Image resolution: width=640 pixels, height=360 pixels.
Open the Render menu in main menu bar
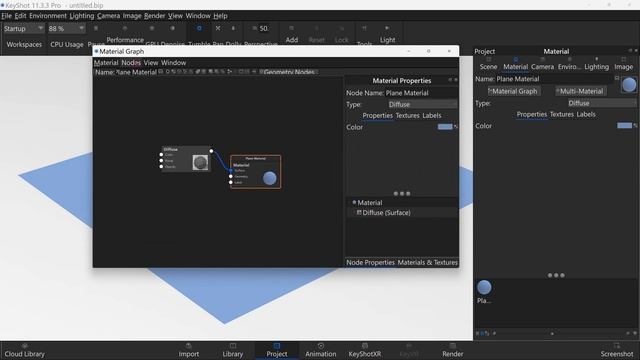click(154, 16)
